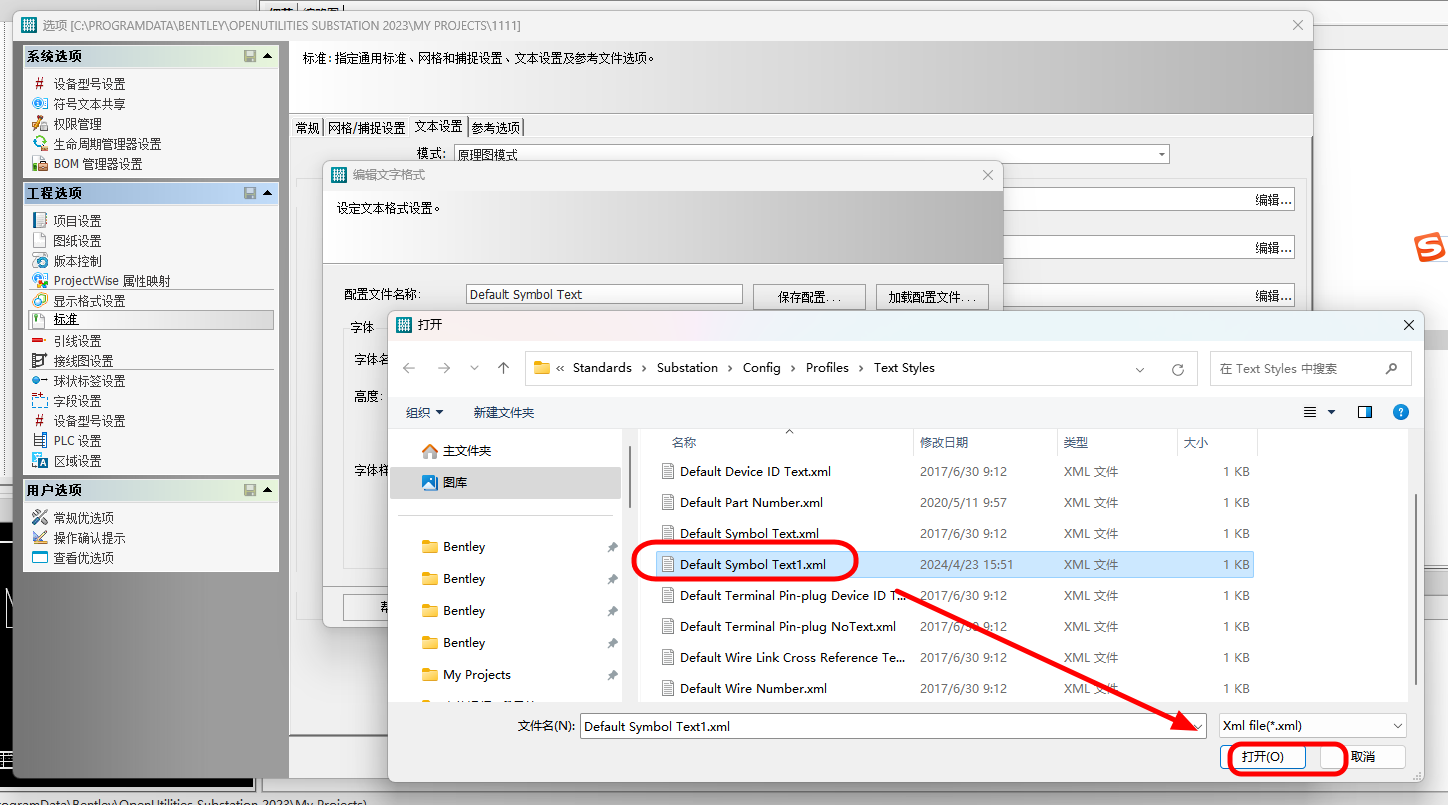Screen dimensions: 1448x805
Task: Navigate to Substation in the address breadcrumb
Action: pos(687,368)
